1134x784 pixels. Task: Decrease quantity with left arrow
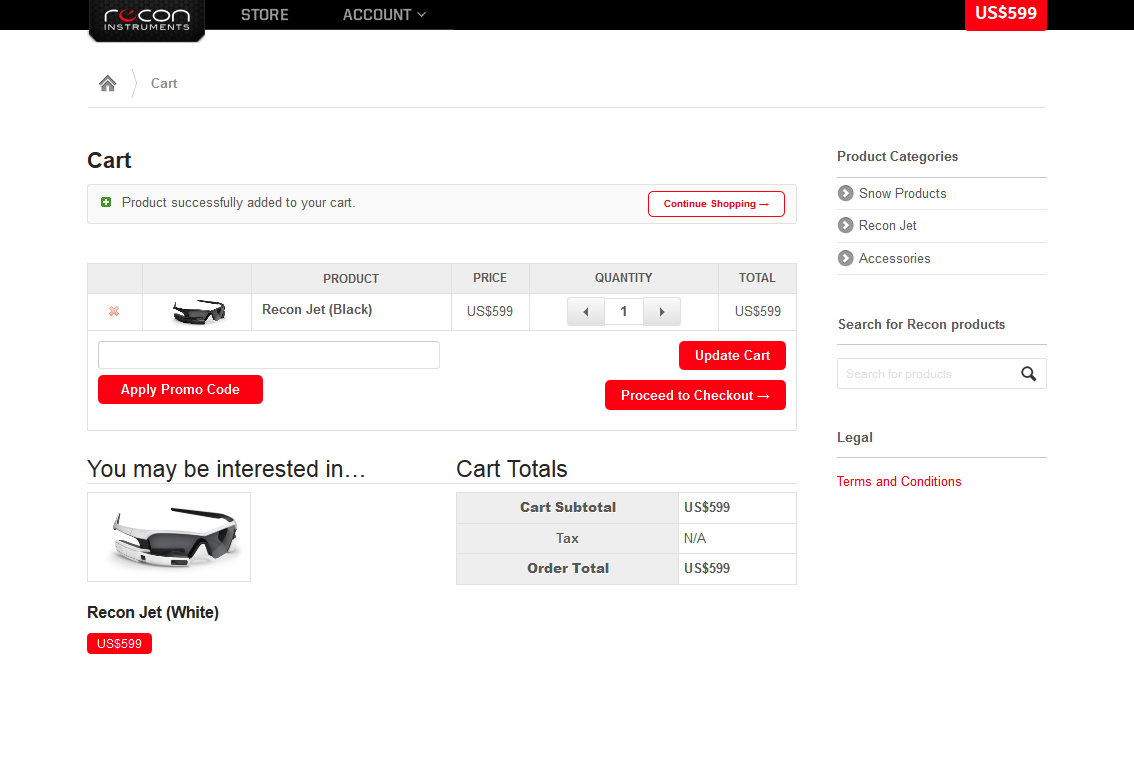(x=586, y=312)
